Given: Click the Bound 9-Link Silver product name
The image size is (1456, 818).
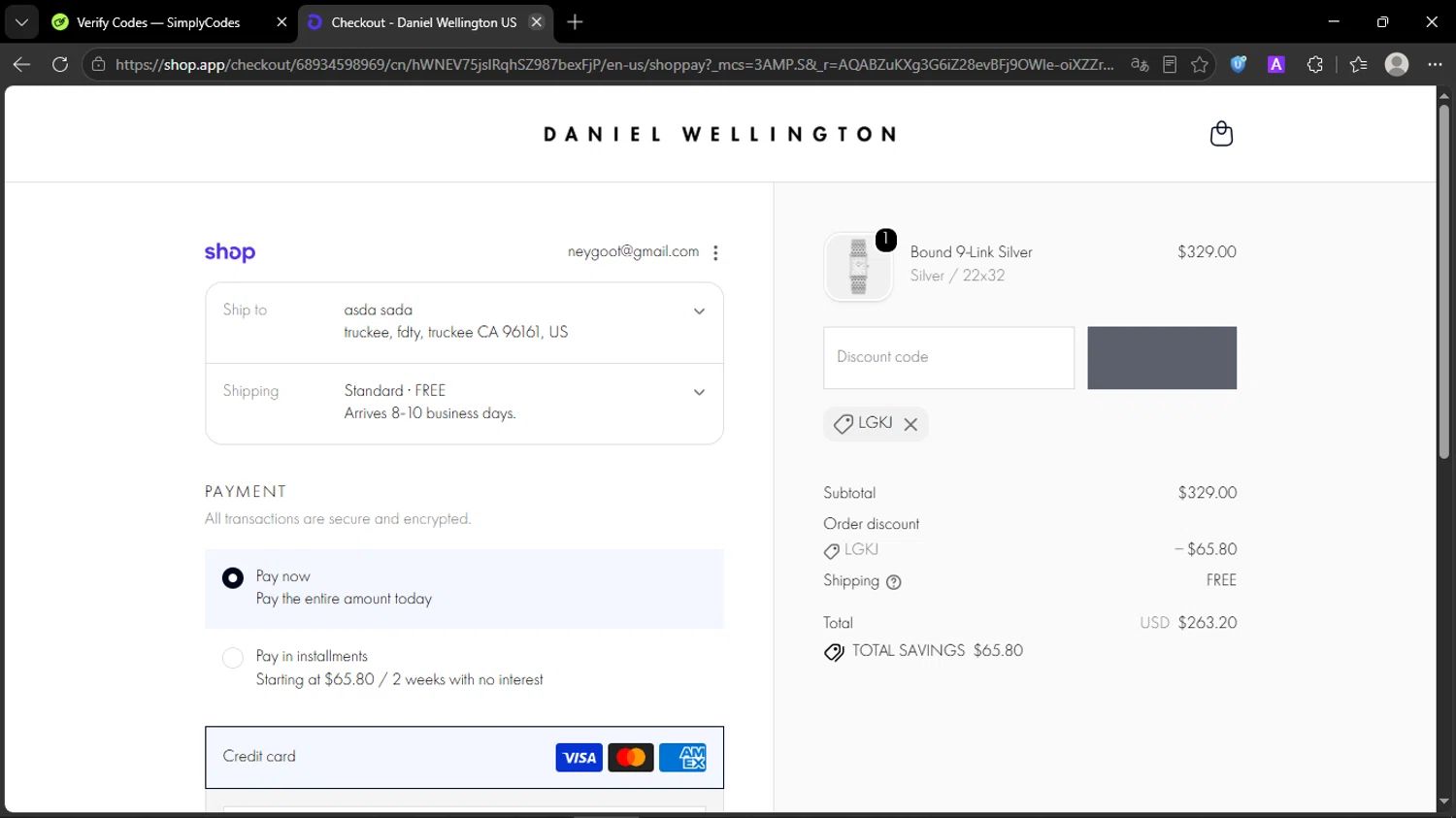Looking at the screenshot, I should pyautogui.click(x=971, y=252).
